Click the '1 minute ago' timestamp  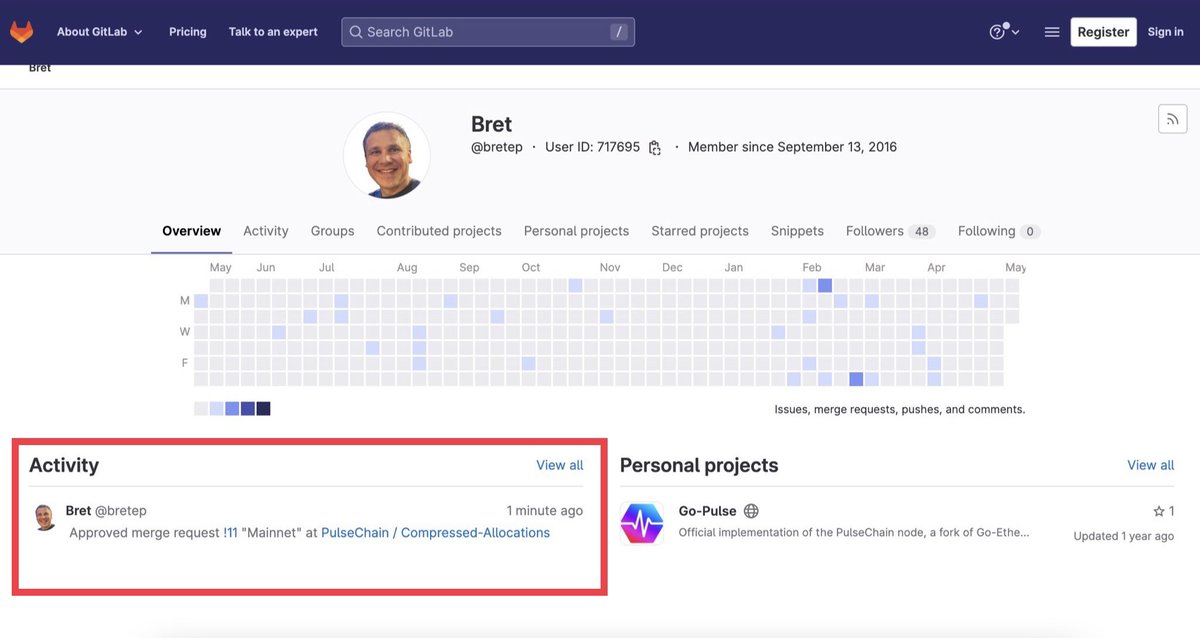tap(545, 511)
